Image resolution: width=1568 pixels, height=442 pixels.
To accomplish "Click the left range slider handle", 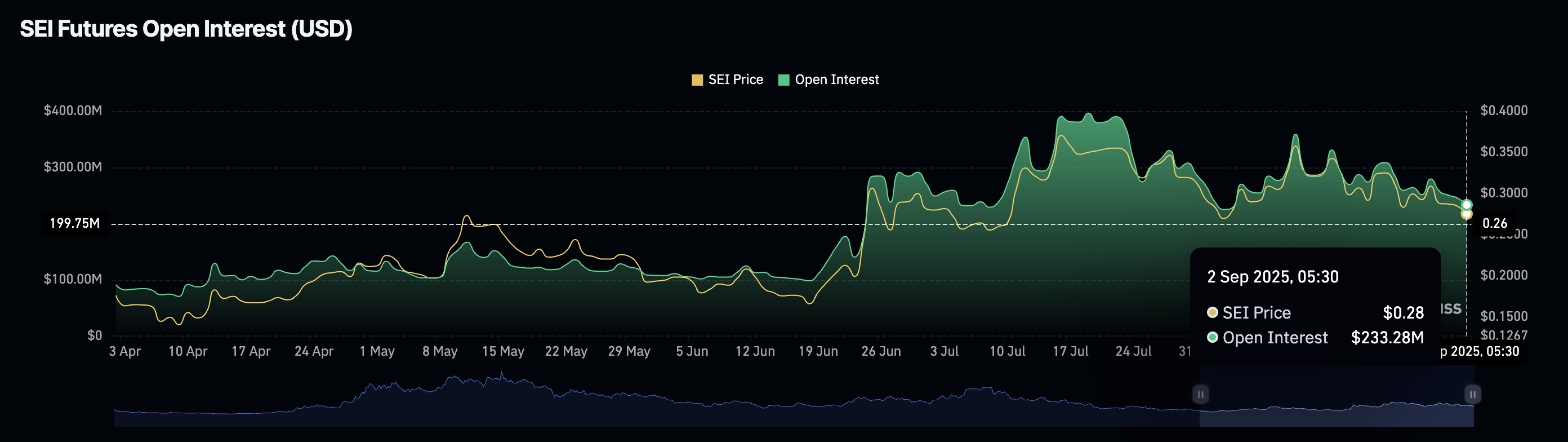I will [1200, 395].
